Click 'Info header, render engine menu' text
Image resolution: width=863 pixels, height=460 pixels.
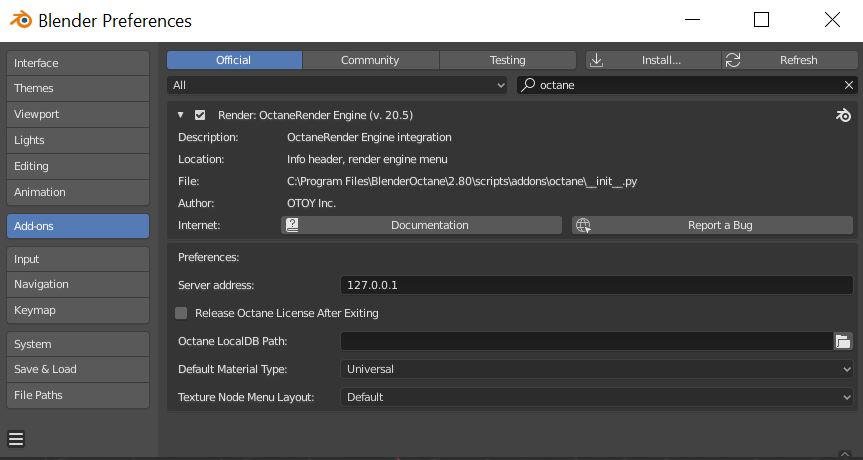pyautogui.click(x=367, y=159)
